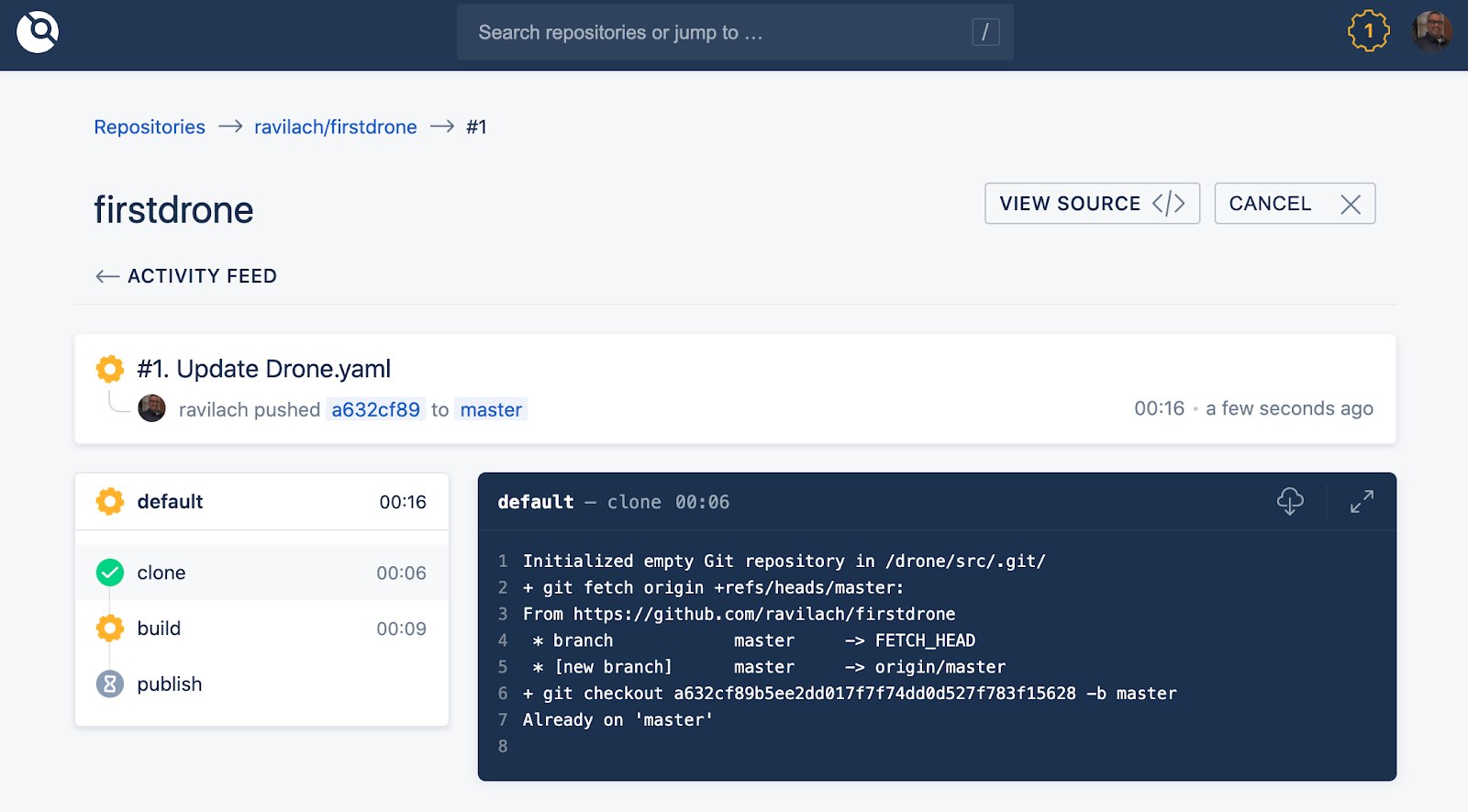Click the 00:09 build step duration

tap(402, 628)
